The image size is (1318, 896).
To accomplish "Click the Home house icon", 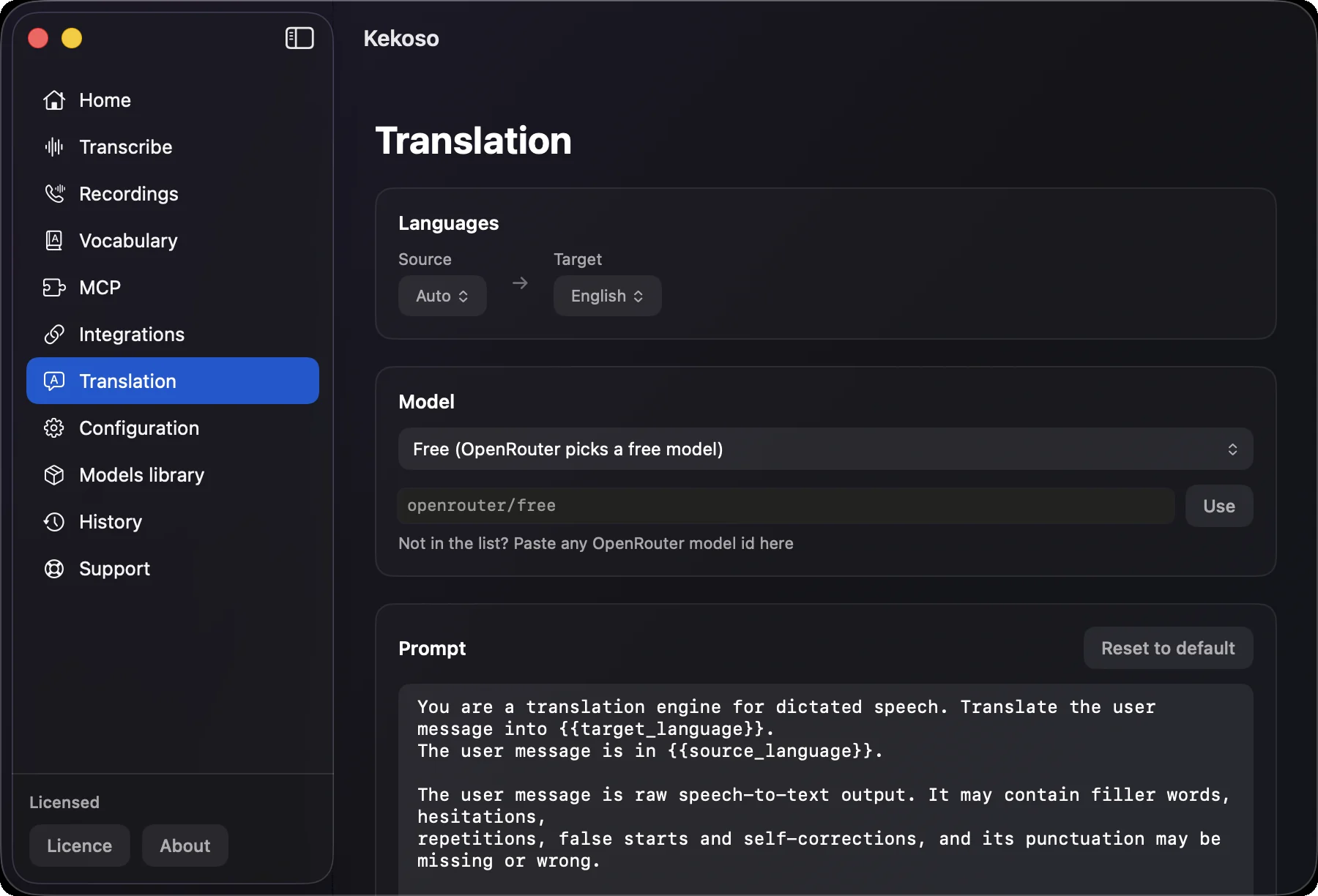I will 54,100.
